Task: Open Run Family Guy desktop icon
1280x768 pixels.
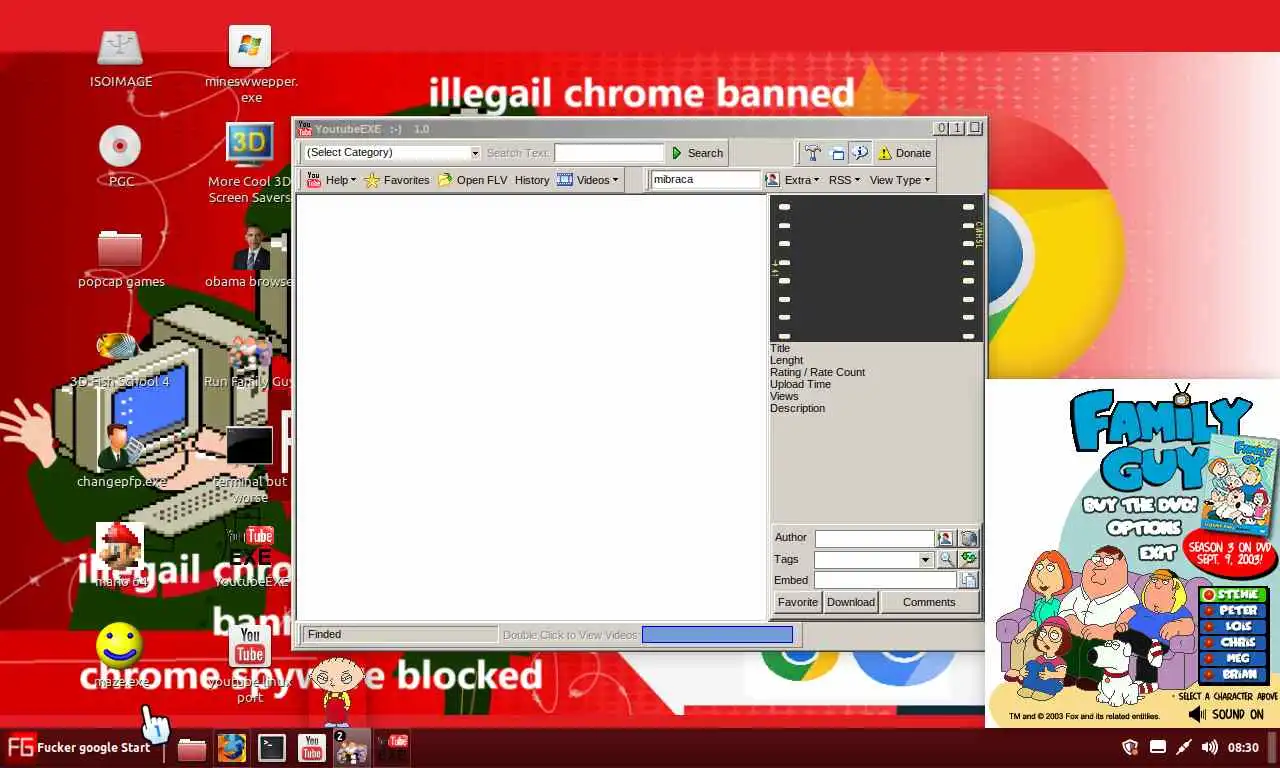Action: tap(249, 362)
